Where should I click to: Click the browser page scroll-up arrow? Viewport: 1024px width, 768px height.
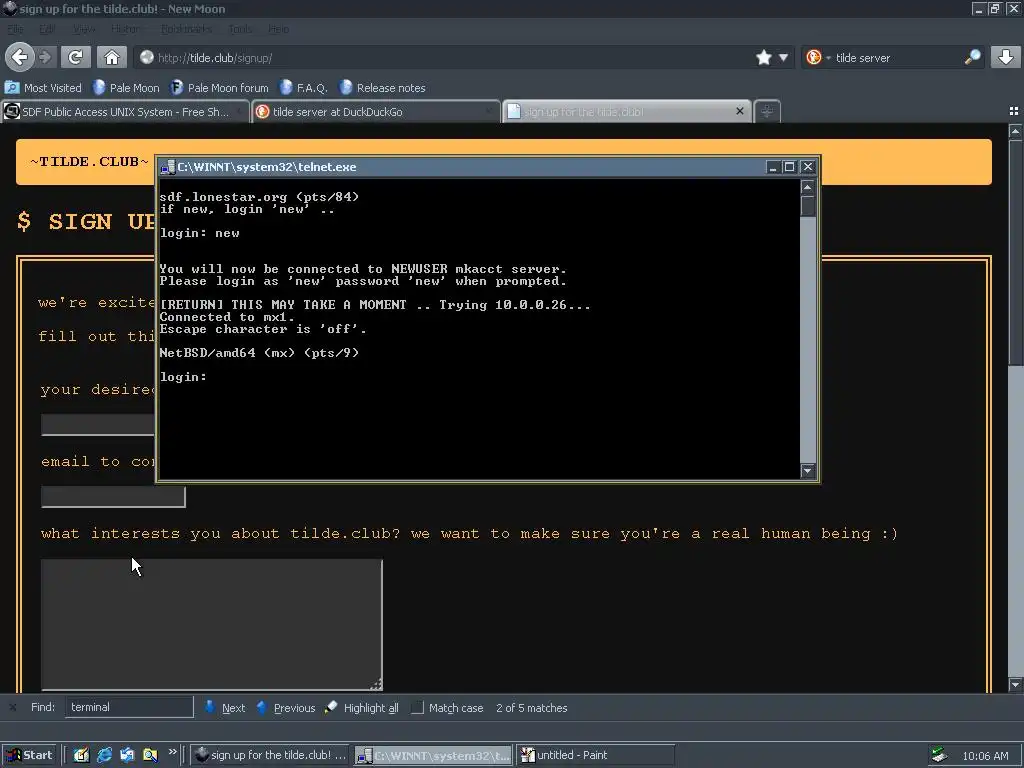coord(1015,131)
